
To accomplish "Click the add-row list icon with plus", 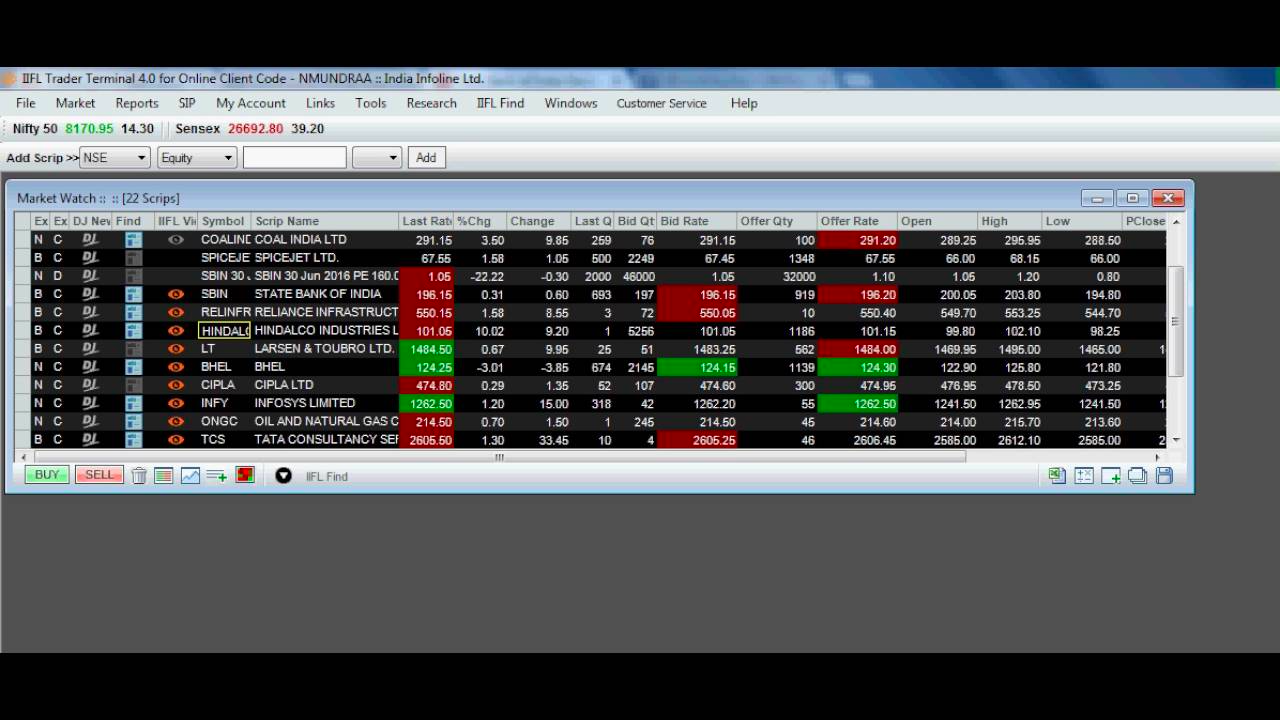I will (217, 476).
